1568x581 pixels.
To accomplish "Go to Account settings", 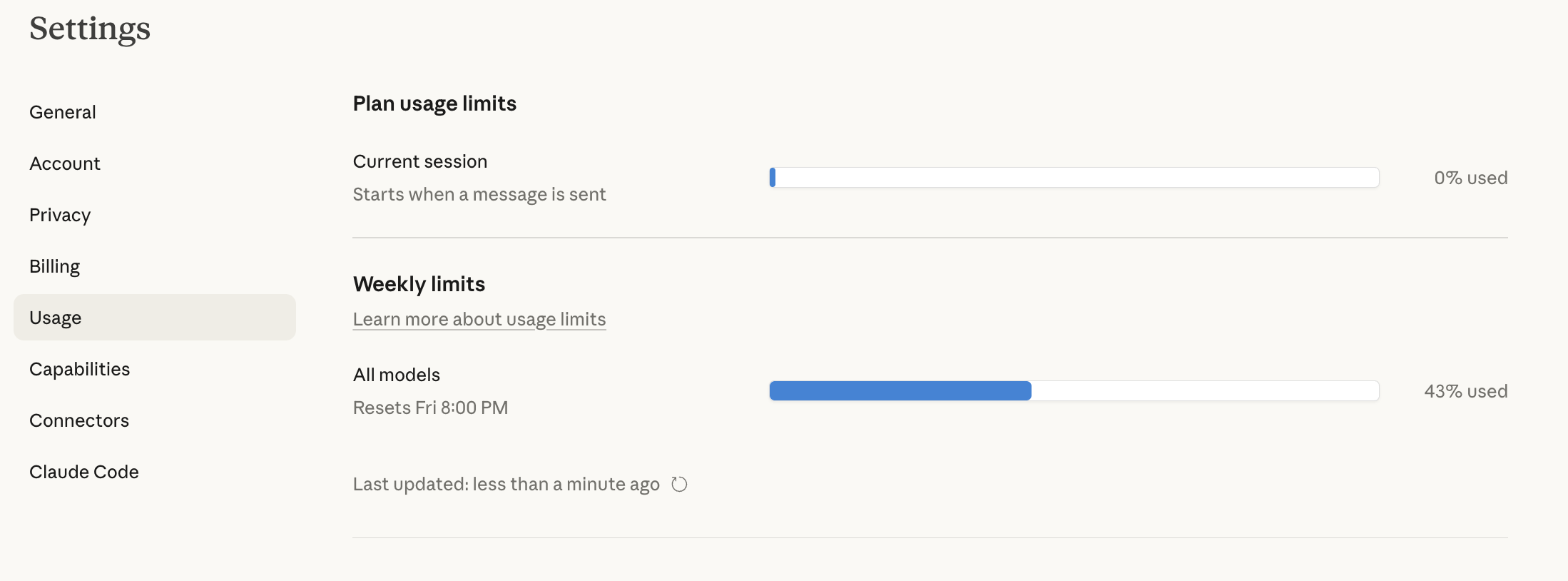I will click(x=65, y=163).
